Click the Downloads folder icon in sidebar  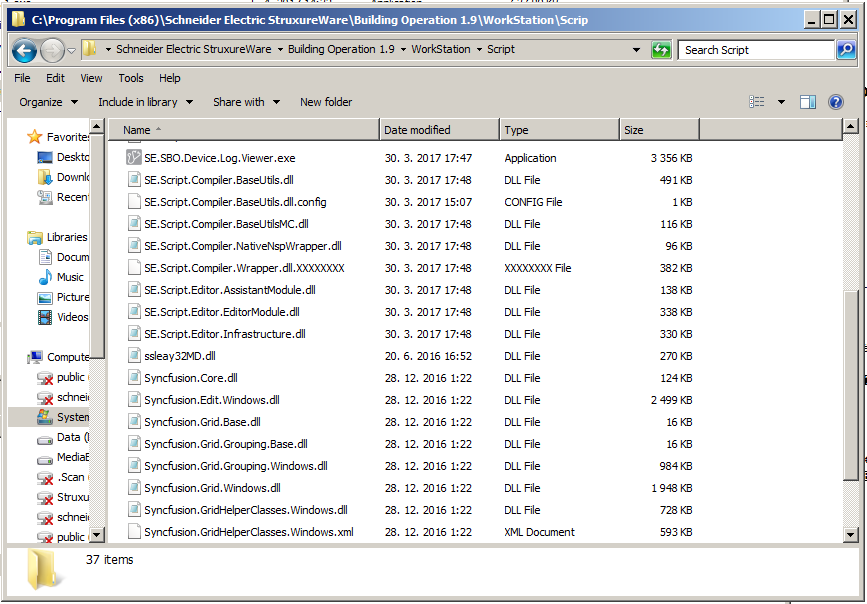(45, 177)
